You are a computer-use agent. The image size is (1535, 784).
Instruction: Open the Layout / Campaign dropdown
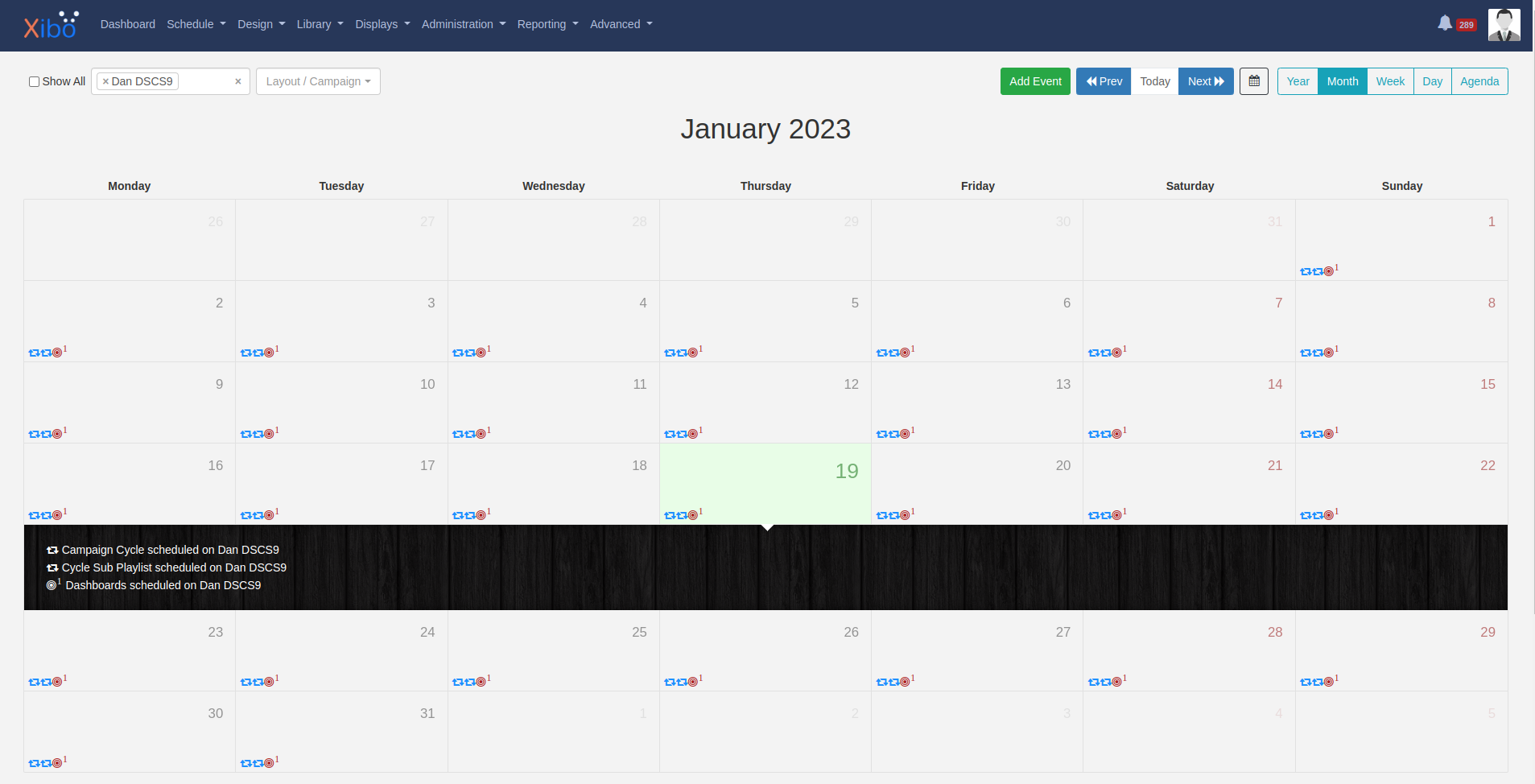tap(317, 80)
